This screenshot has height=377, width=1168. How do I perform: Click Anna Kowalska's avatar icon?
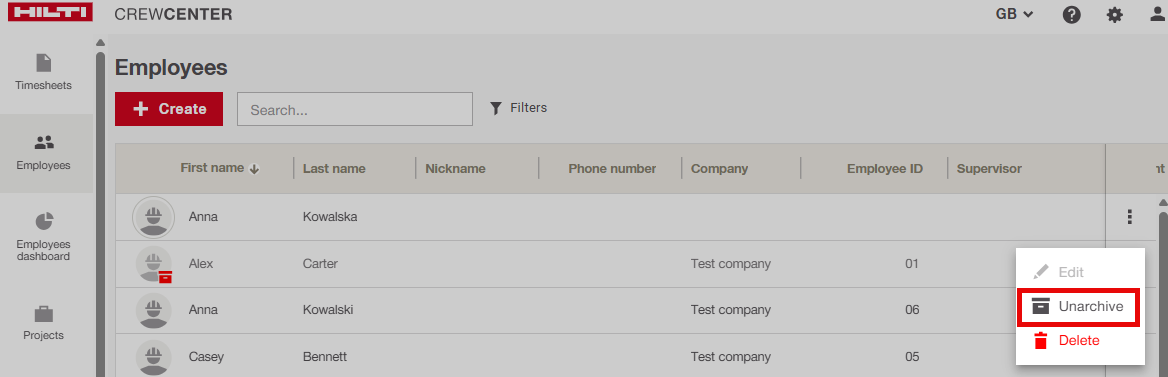[x=153, y=217]
